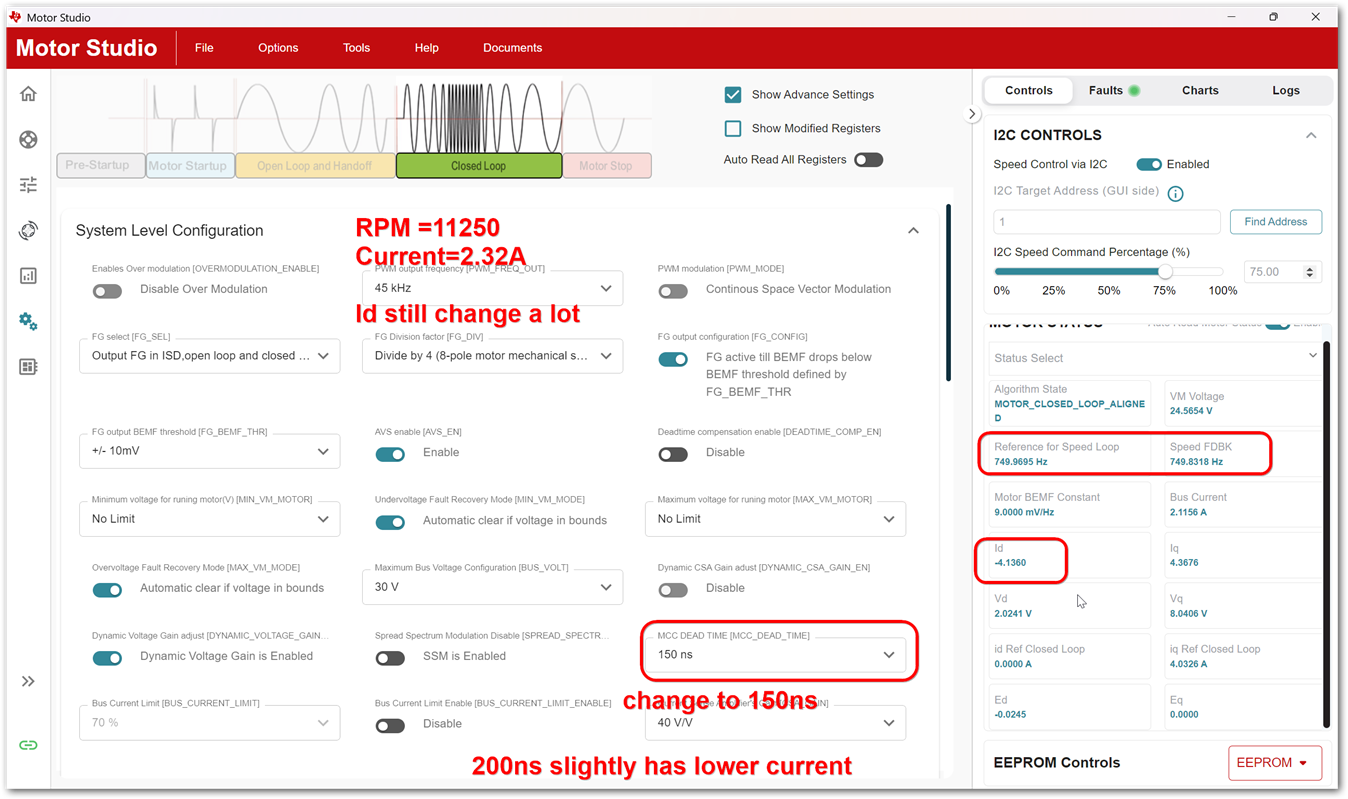The width and height of the screenshot is (1348, 799).
Task: Switch to the Controls tab
Action: pos(1028,90)
